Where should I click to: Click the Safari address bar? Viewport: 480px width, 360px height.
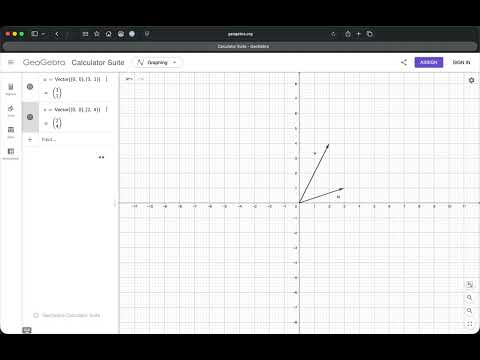click(x=240, y=34)
